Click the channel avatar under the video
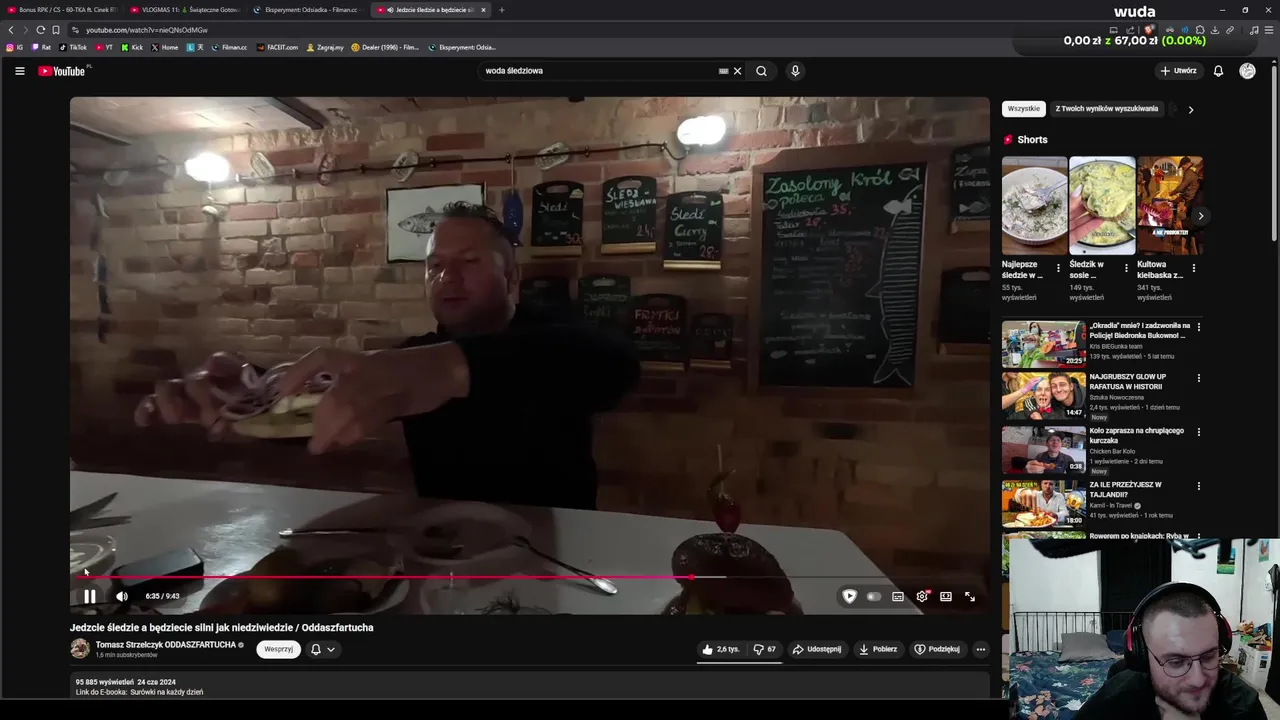This screenshot has width=1280, height=720. coord(80,649)
